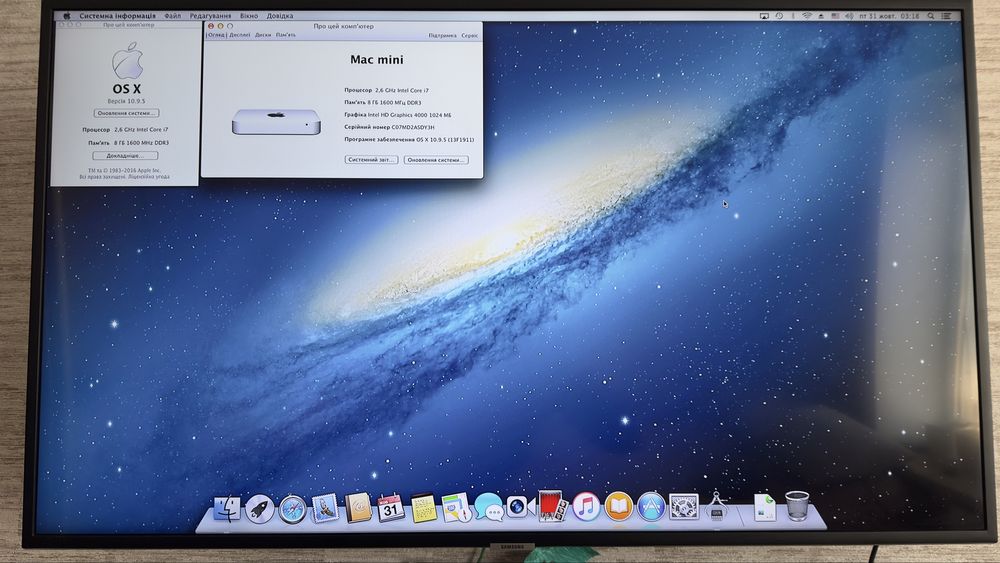Close the front Про цей комп'ютер window
Viewport: 1000px width, 563px height.
[x=210, y=26]
